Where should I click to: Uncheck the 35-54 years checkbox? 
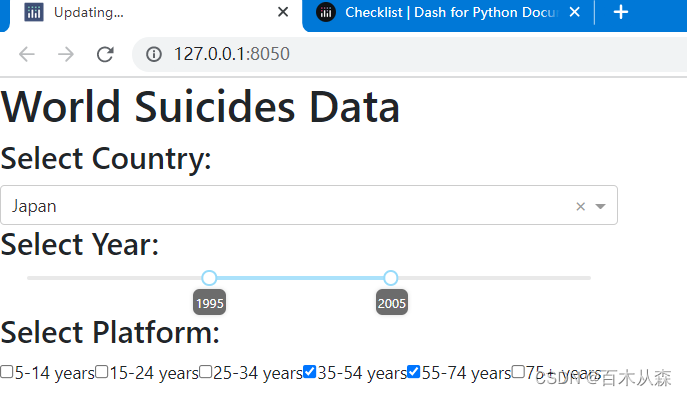coord(309,372)
